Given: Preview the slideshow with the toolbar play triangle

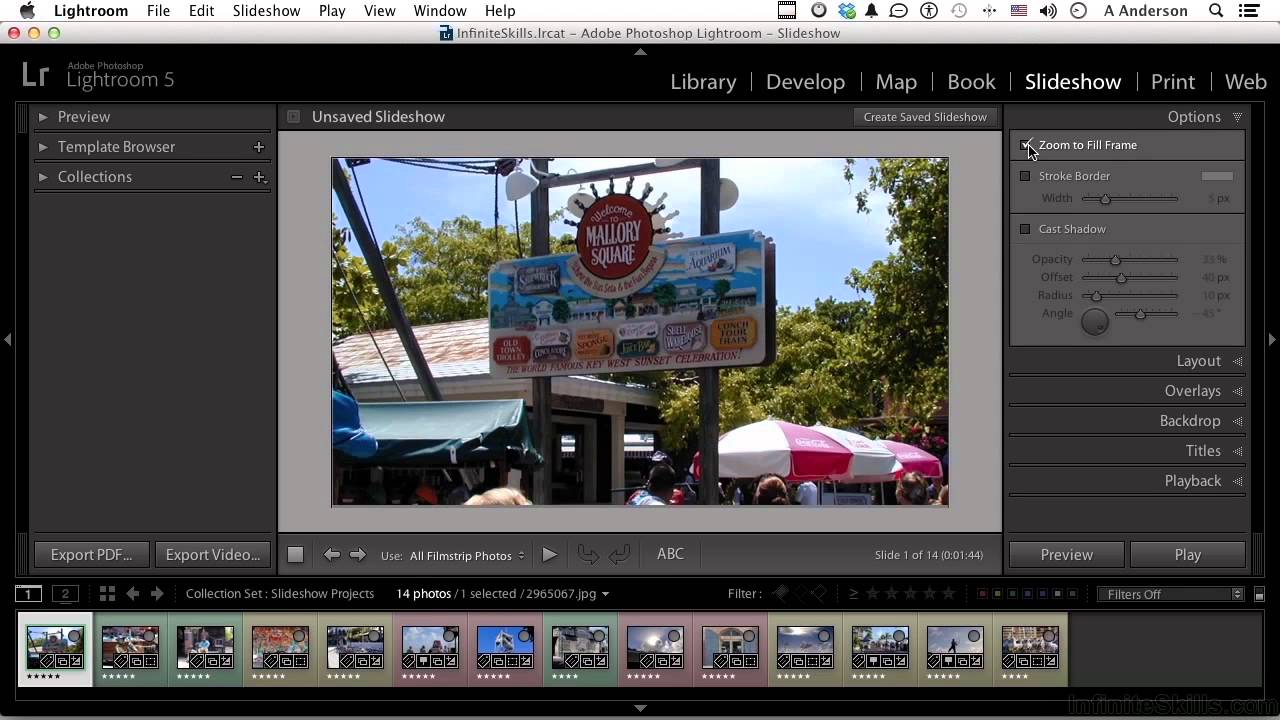Looking at the screenshot, I should [549, 555].
